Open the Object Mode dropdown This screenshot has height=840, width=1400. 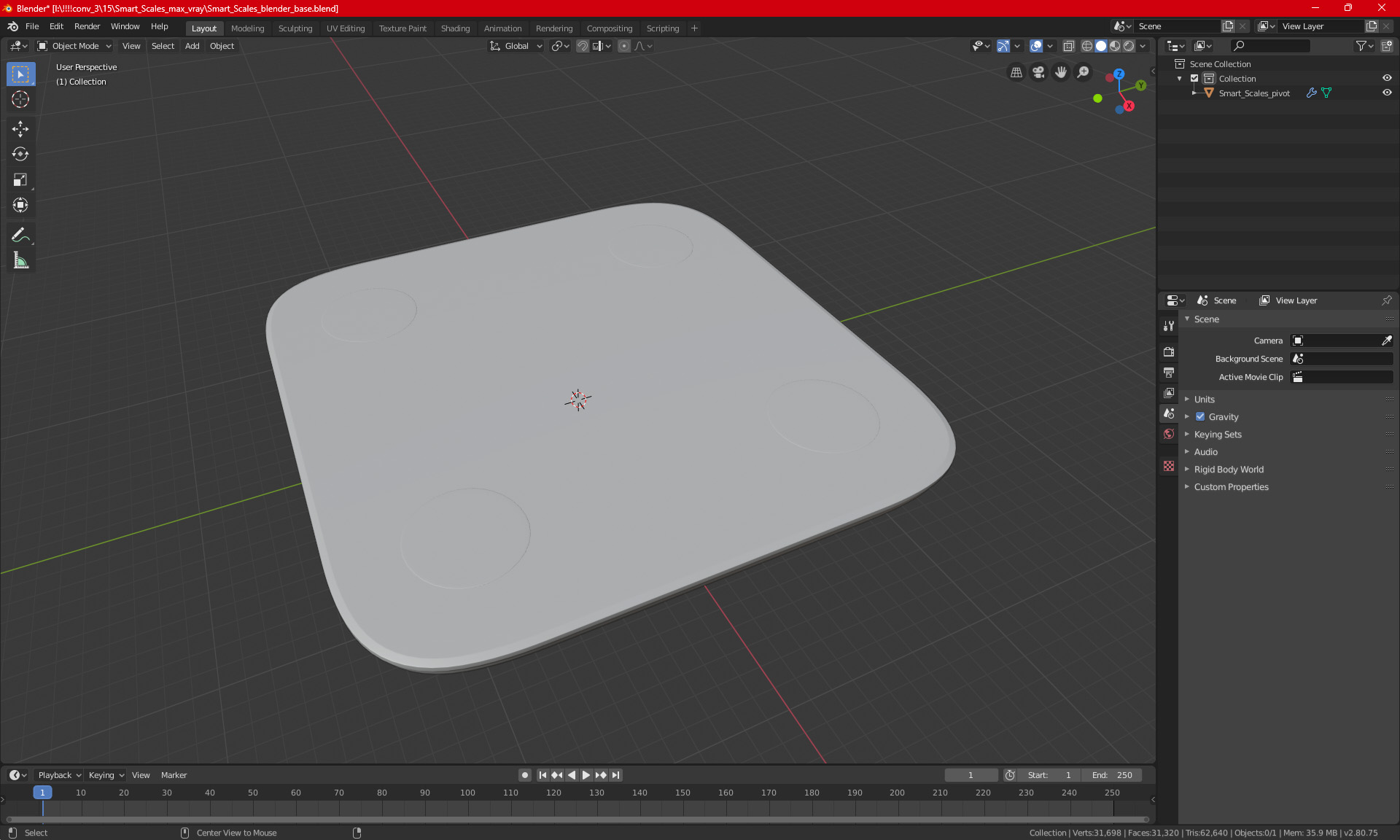[x=74, y=46]
